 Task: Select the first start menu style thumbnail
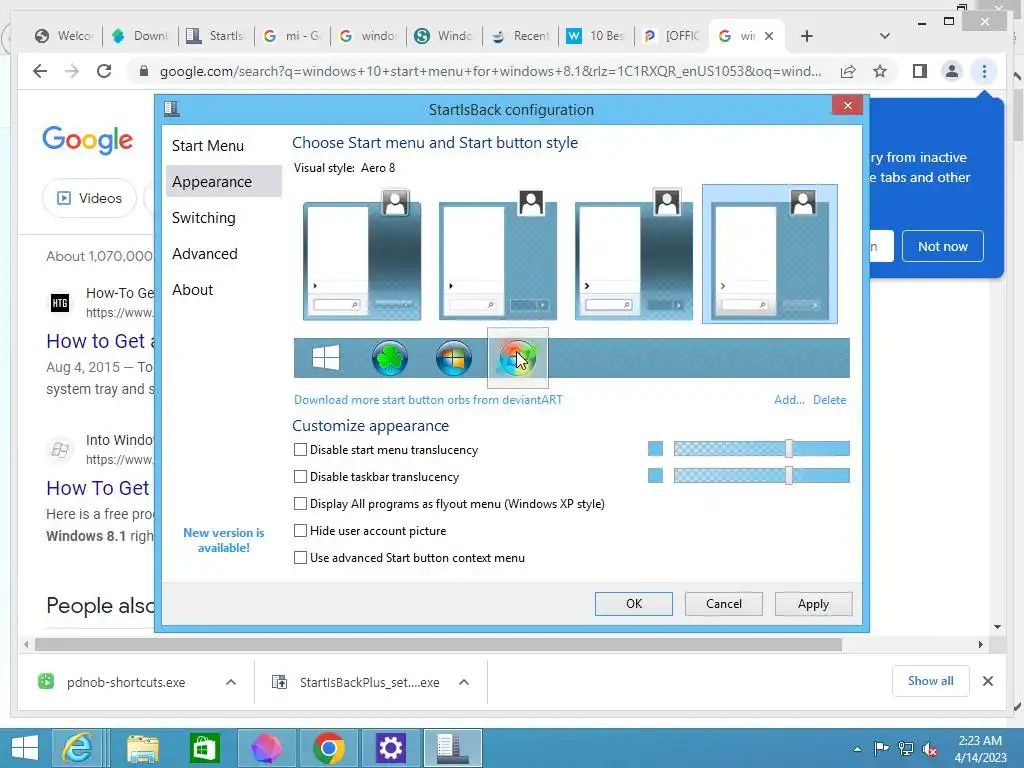point(362,255)
